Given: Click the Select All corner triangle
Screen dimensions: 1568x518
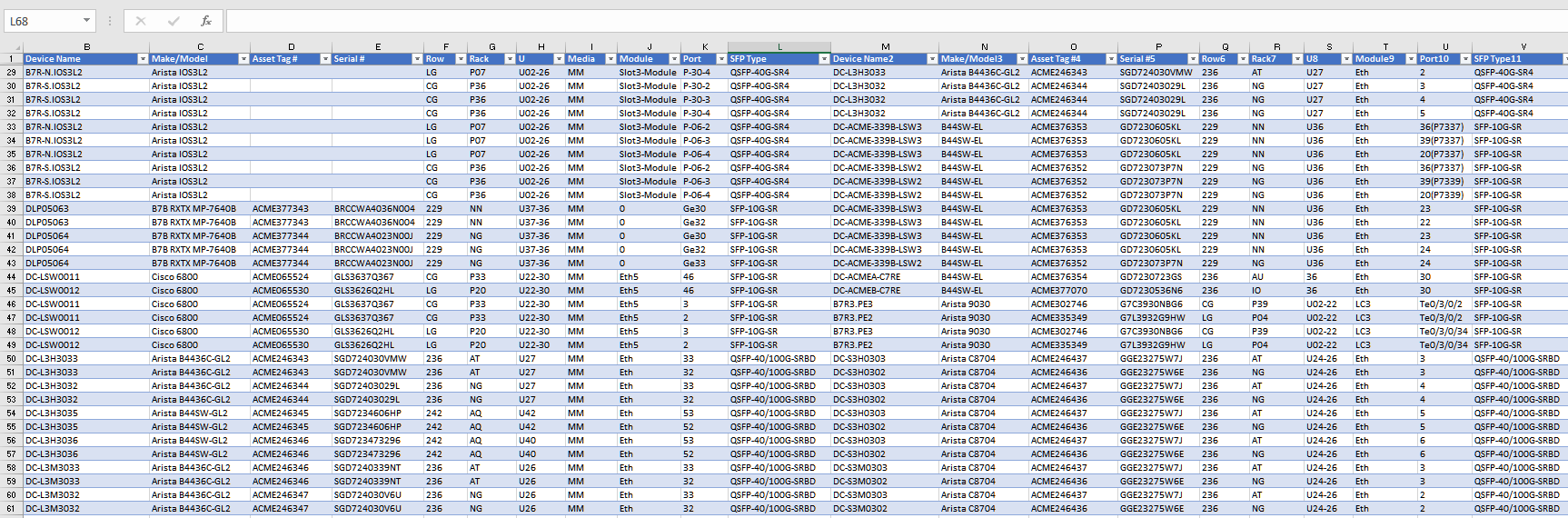Looking at the screenshot, I should [18, 47].
